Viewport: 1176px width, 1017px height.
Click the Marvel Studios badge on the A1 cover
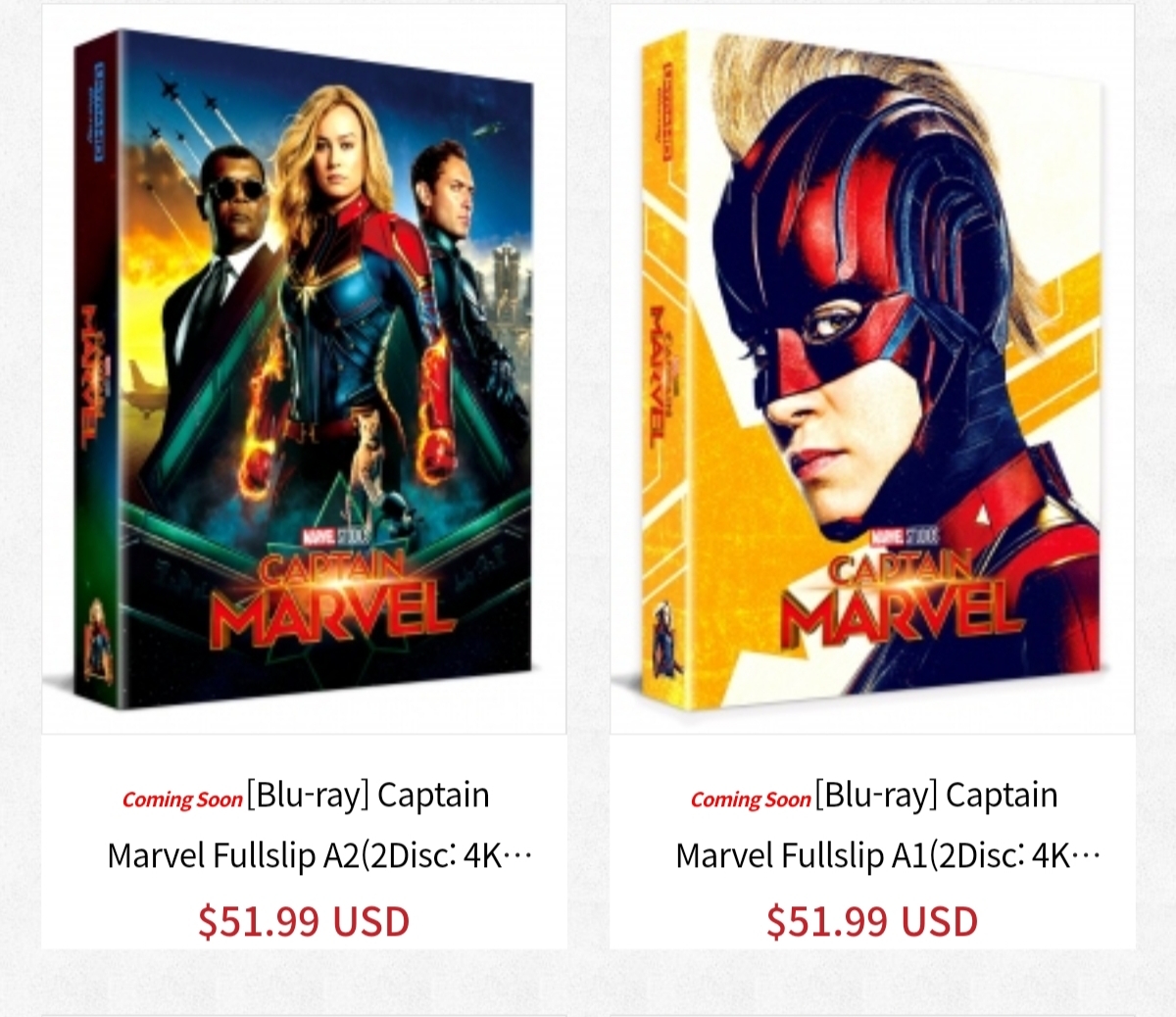click(905, 537)
